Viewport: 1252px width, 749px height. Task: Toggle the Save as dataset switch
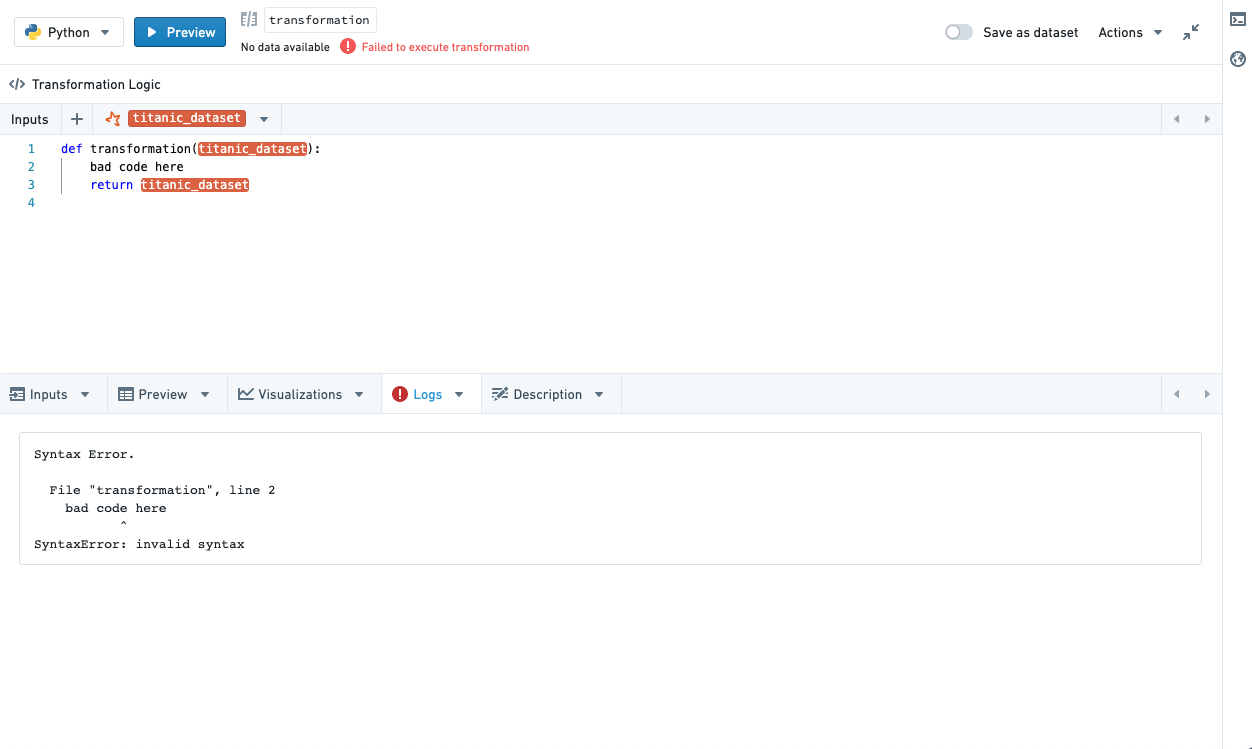(x=959, y=32)
